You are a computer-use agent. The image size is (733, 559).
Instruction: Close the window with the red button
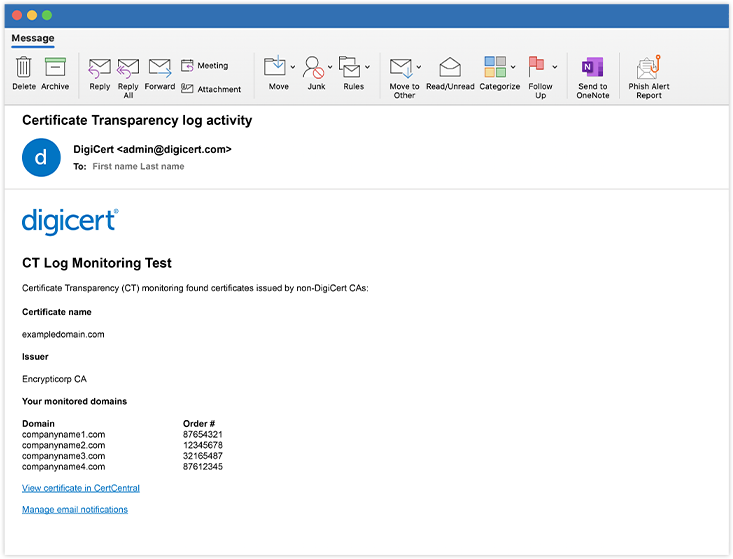coord(17,15)
